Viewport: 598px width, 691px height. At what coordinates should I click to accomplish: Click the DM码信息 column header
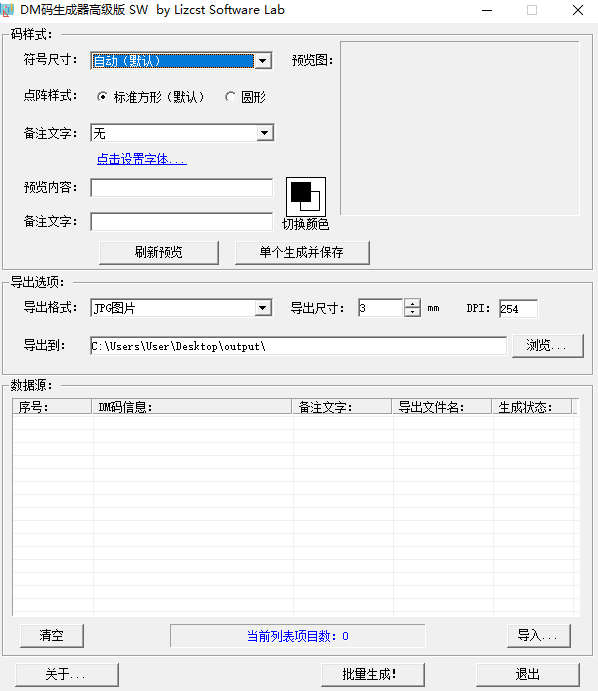click(x=192, y=407)
